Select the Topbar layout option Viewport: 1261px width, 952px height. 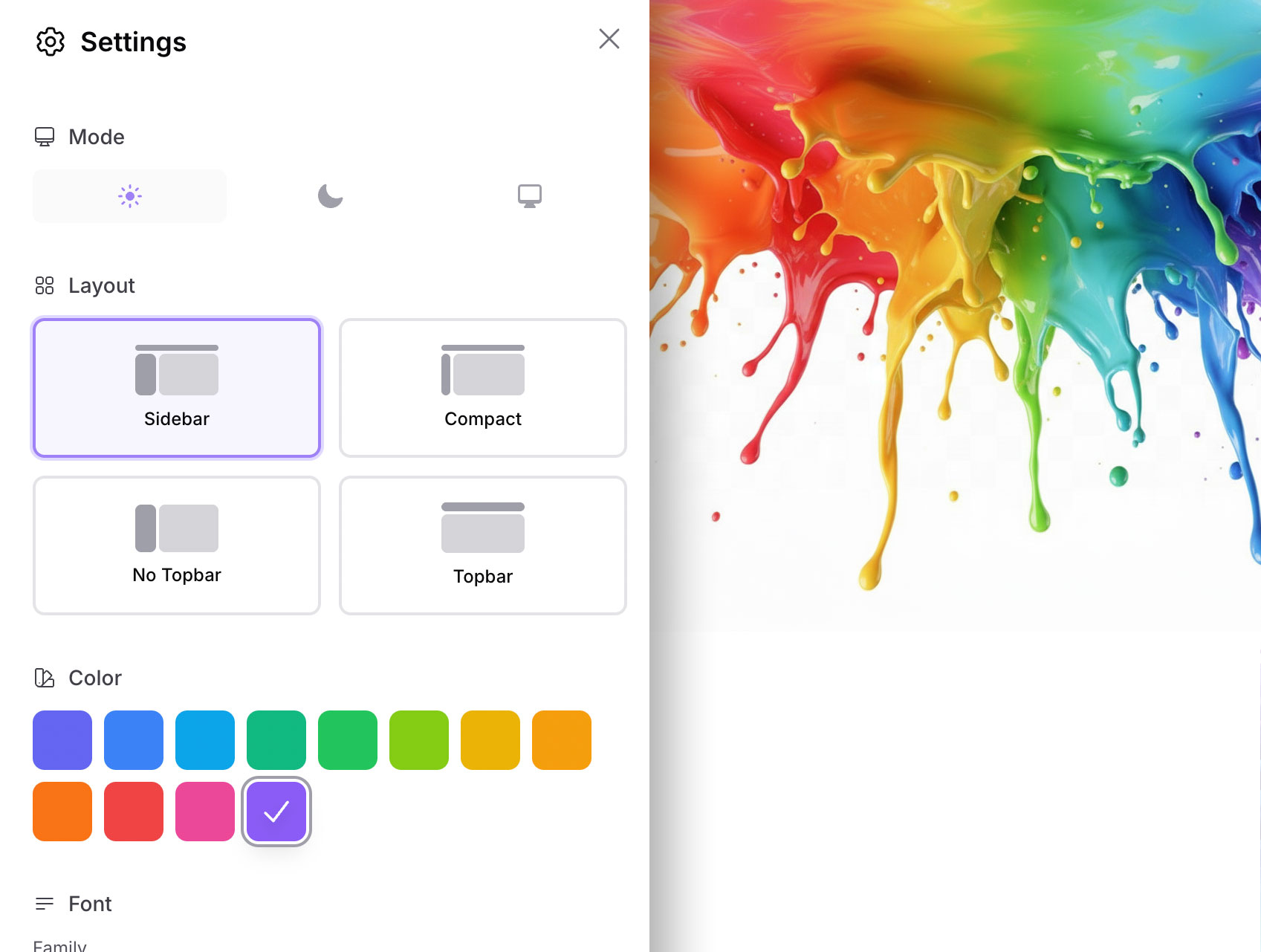pos(483,545)
